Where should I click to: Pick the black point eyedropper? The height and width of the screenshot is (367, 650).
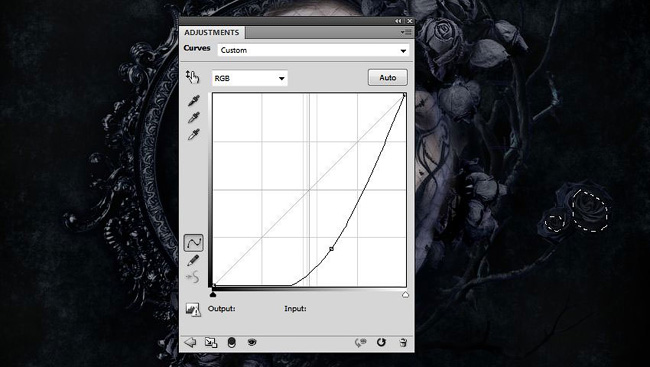click(x=193, y=100)
